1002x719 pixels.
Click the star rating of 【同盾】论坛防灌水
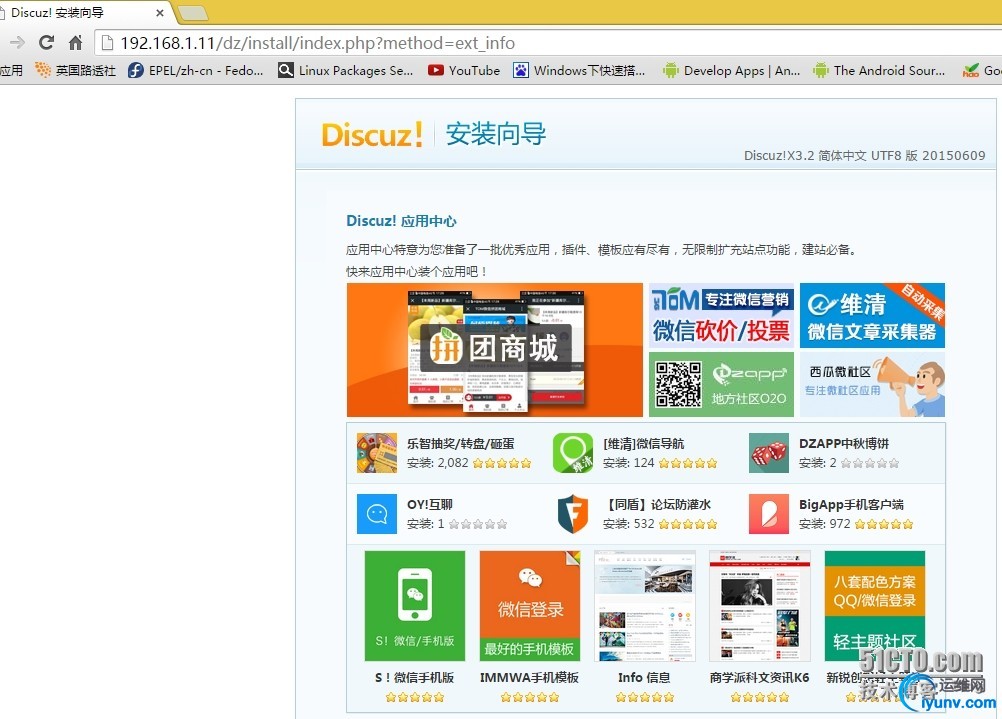688,525
